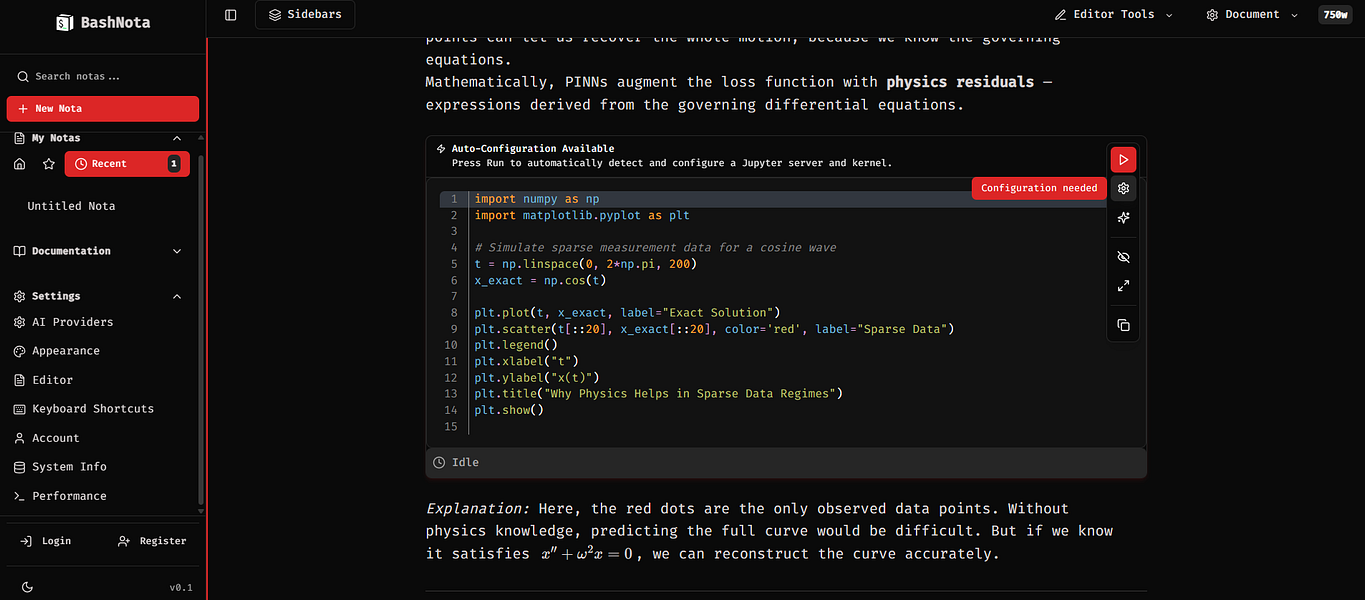1365x600 pixels.
Task: Open the code cell configuration gear
Action: click(x=1123, y=188)
